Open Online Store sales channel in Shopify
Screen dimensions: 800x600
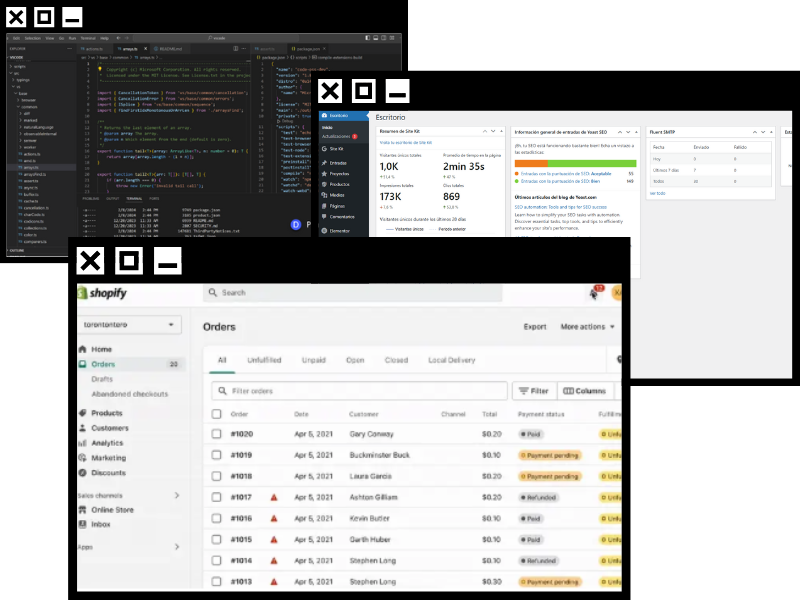106,510
